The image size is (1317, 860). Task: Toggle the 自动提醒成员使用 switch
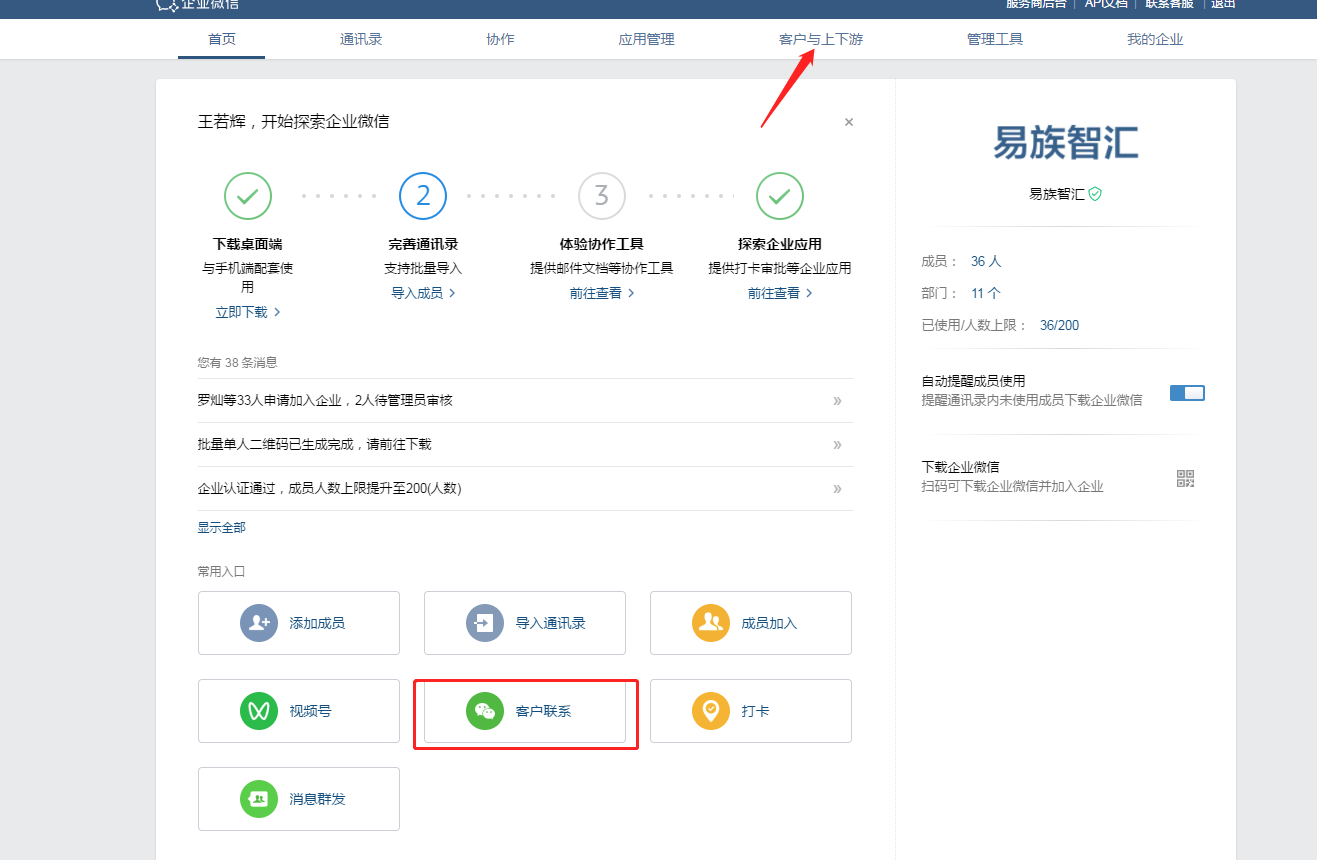coord(1187,393)
